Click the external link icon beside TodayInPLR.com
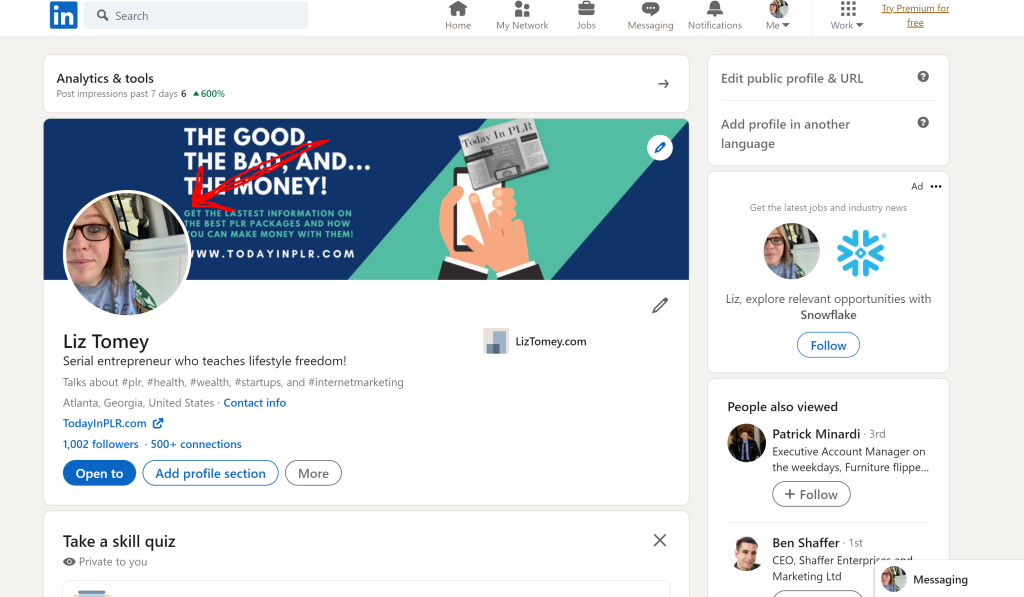The height and width of the screenshot is (597, 1024). (x=157, y=423)
